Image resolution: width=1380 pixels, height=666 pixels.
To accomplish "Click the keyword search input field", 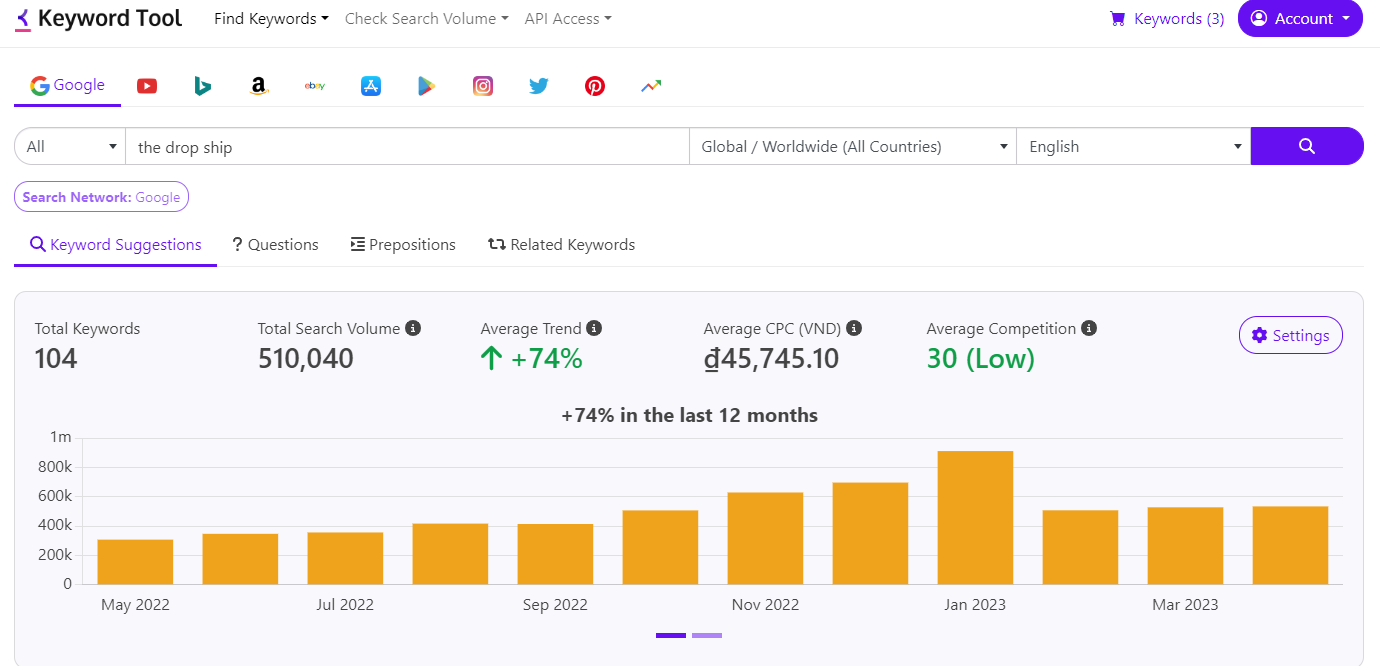I will 407,147.
